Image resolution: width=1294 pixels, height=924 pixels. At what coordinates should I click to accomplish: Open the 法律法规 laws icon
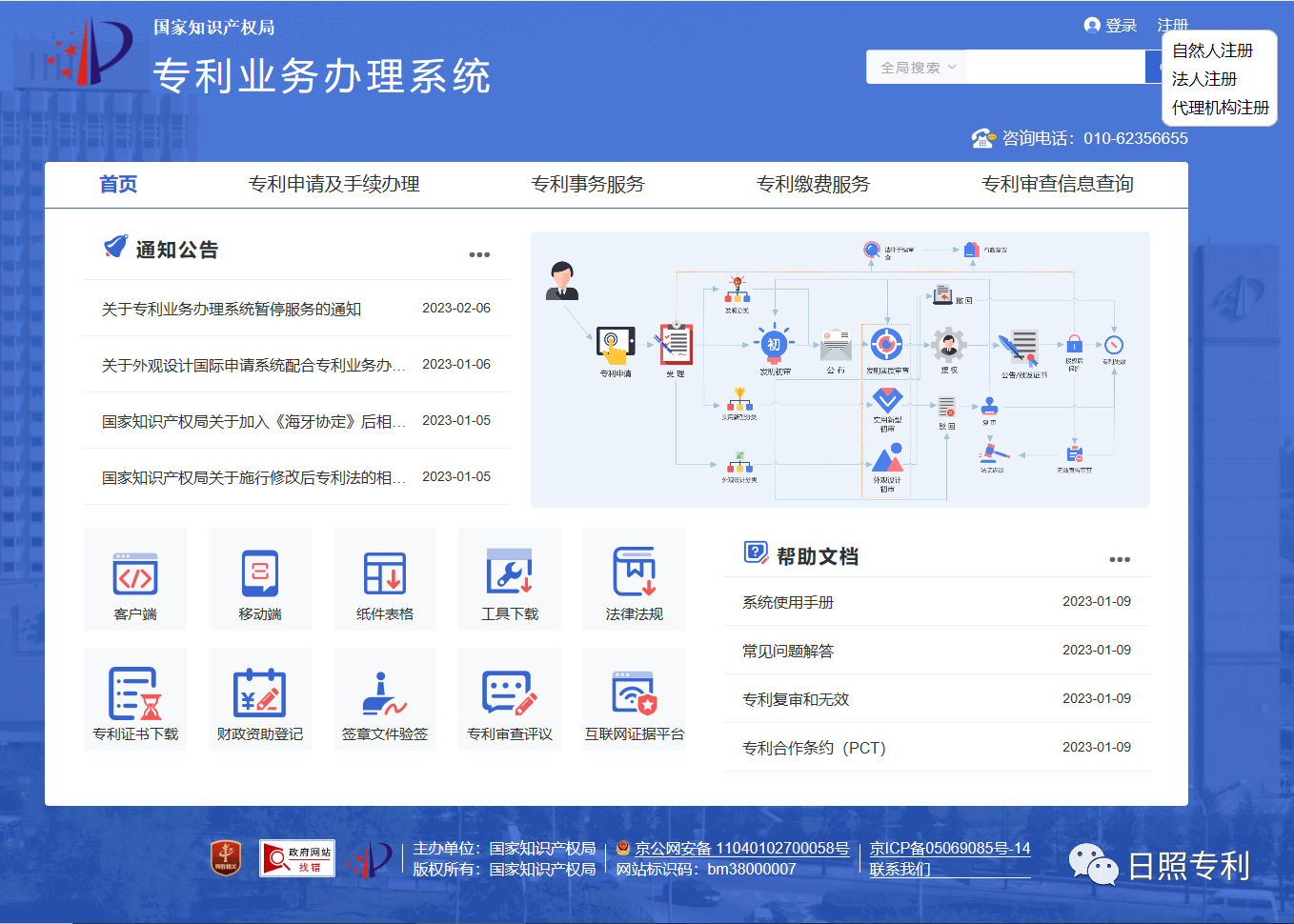point(635,578)
